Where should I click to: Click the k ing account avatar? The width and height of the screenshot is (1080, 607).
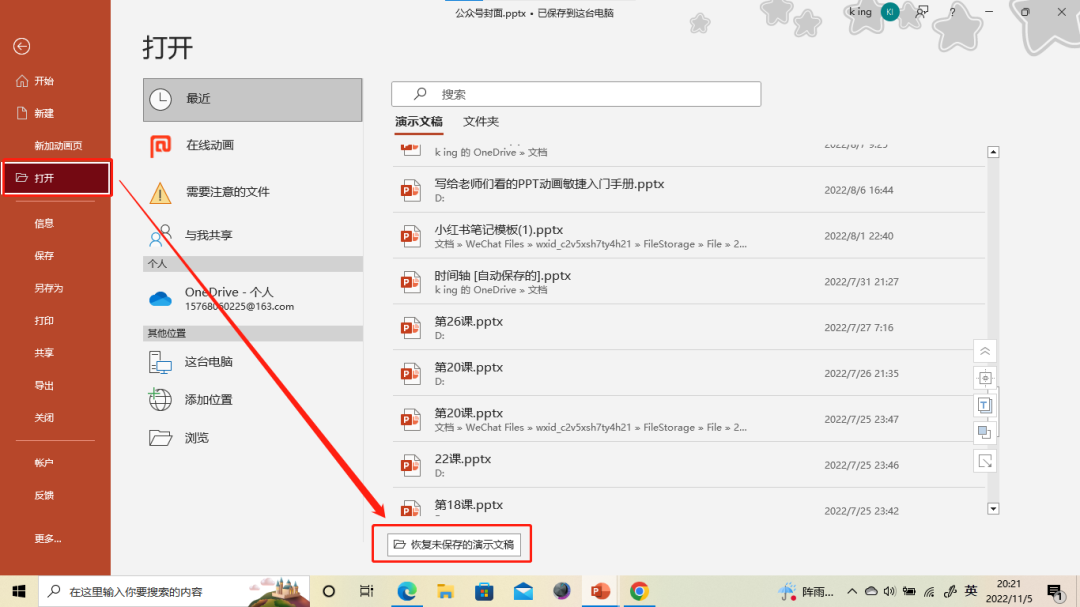(x=890, y=12)
